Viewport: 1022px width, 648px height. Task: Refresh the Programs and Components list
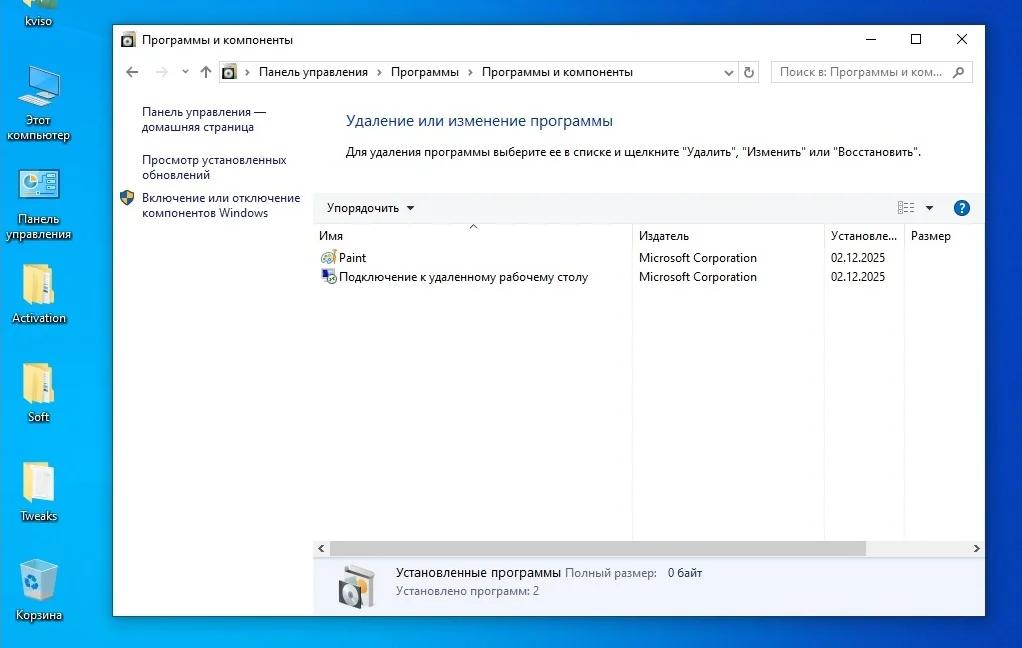(750, 72)
